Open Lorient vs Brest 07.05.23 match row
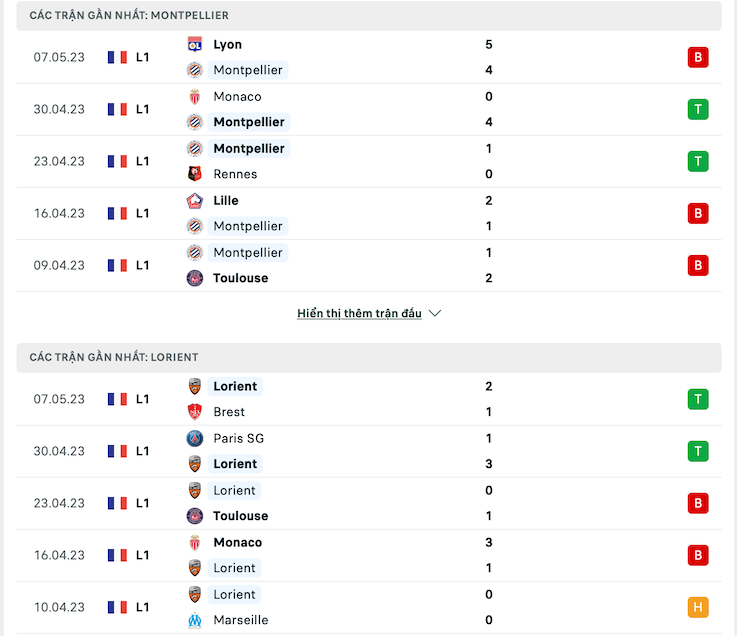 pos(368,399)
